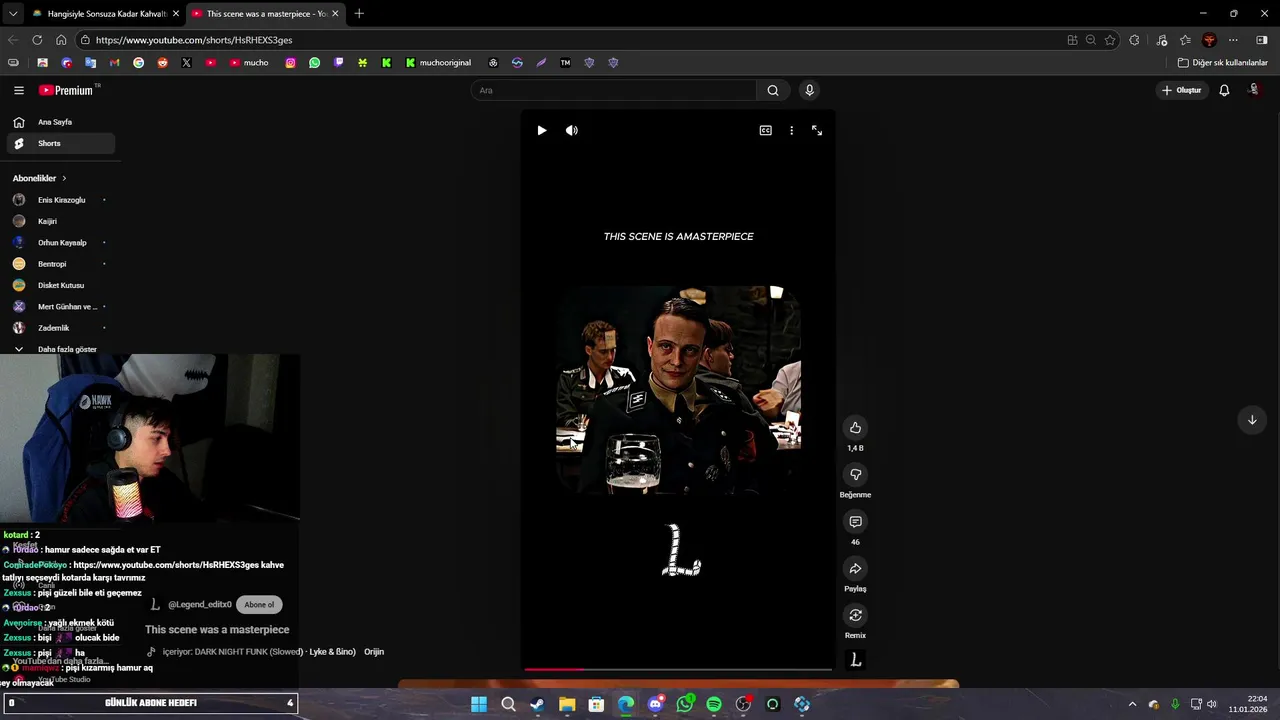Select Shorts in the sidebar
Image resolution: width=1280 pixels, height=720 pixels.
coord(60,143)
